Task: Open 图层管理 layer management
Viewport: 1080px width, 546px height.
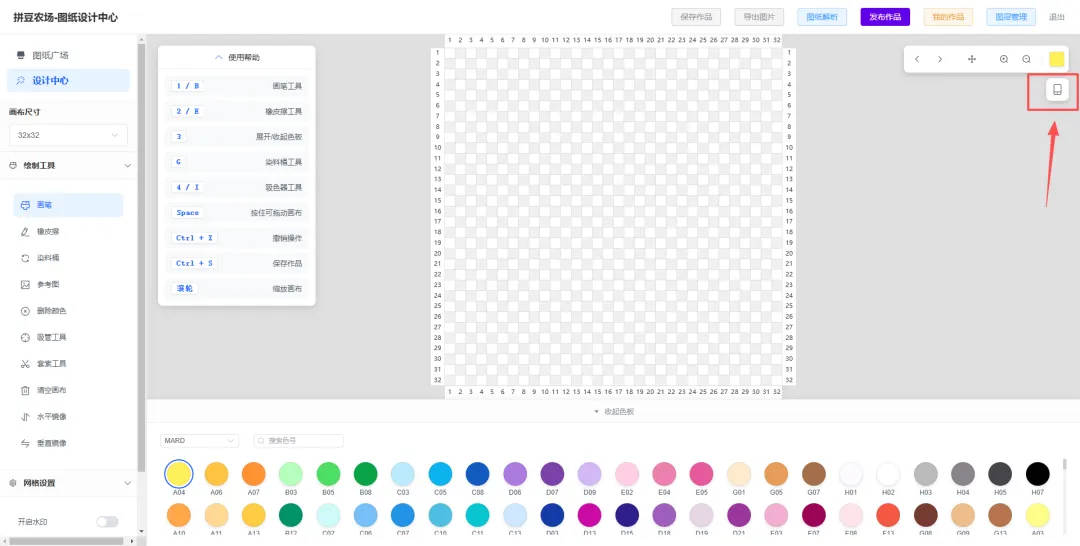Action: tap(1011, 17)
